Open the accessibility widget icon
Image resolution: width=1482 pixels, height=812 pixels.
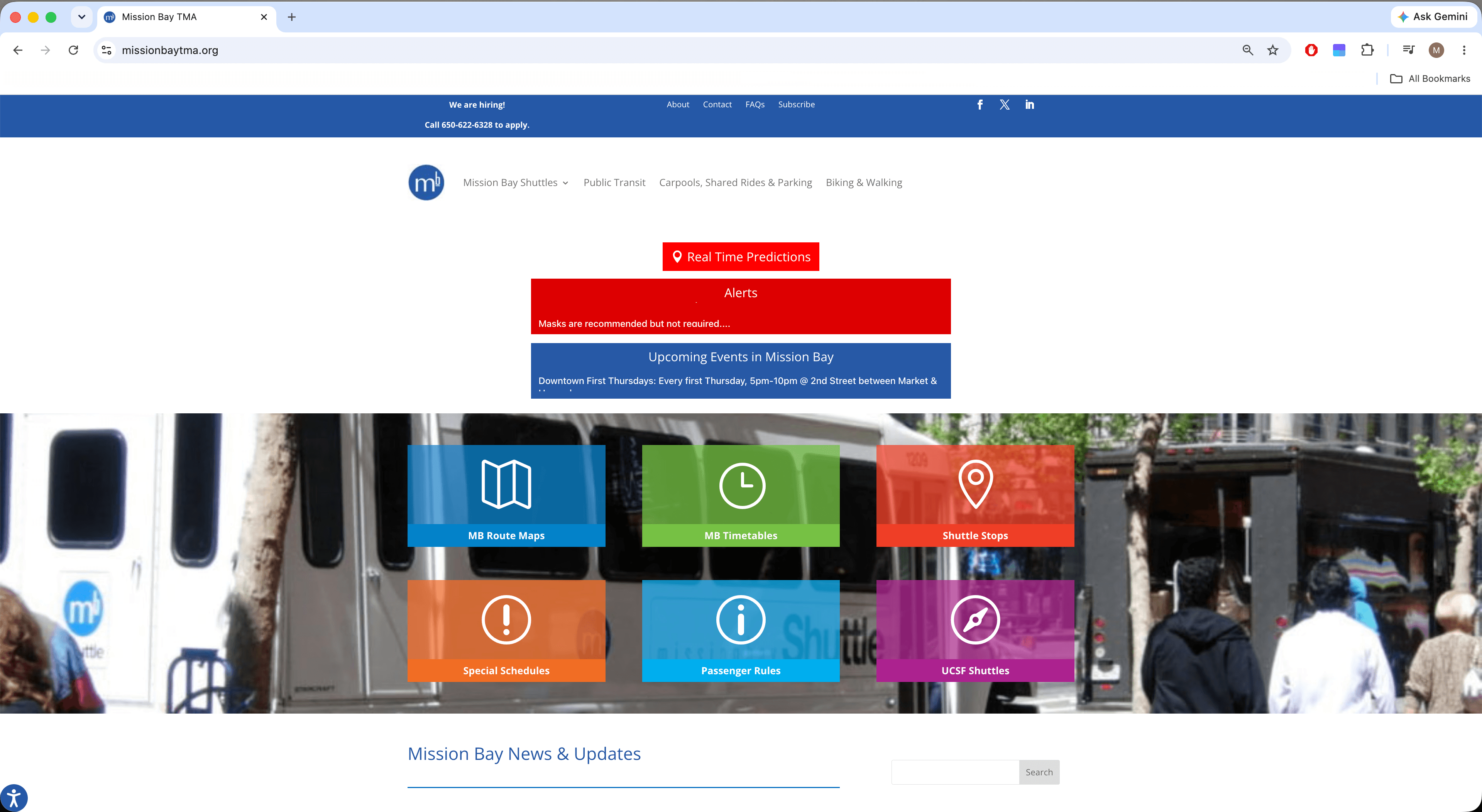(x=13, y=798)
